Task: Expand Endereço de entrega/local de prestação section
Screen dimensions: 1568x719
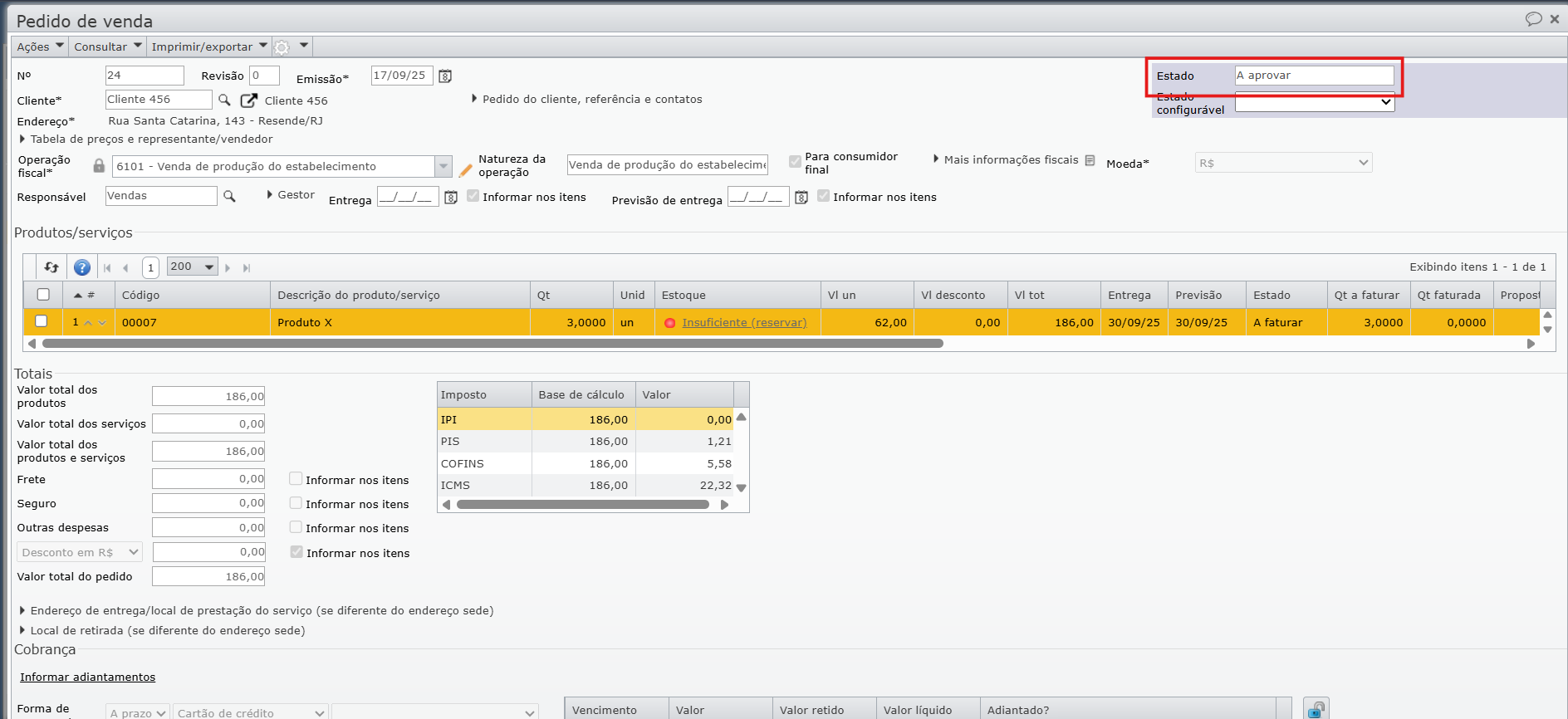Action: [x=257, y=610]
